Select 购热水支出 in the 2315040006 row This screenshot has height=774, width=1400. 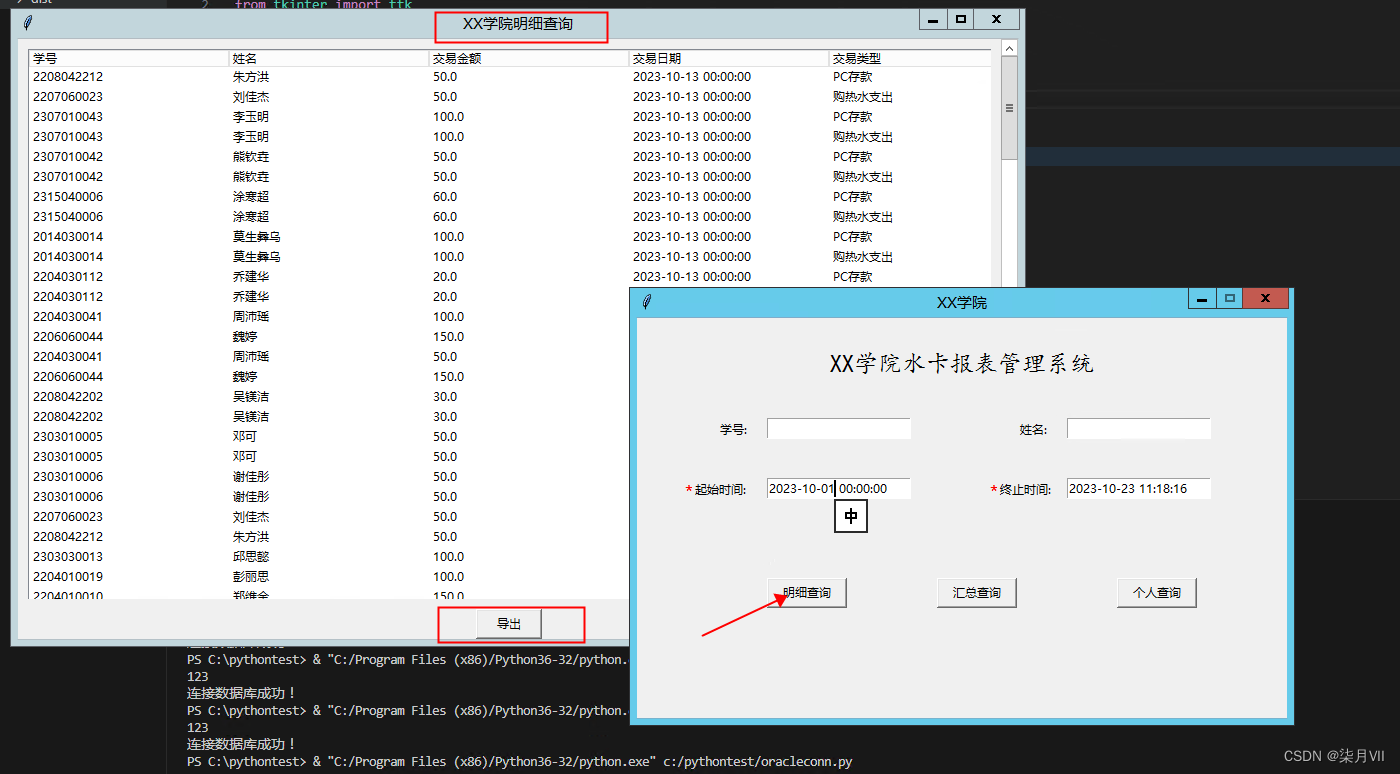coord(863,216)
